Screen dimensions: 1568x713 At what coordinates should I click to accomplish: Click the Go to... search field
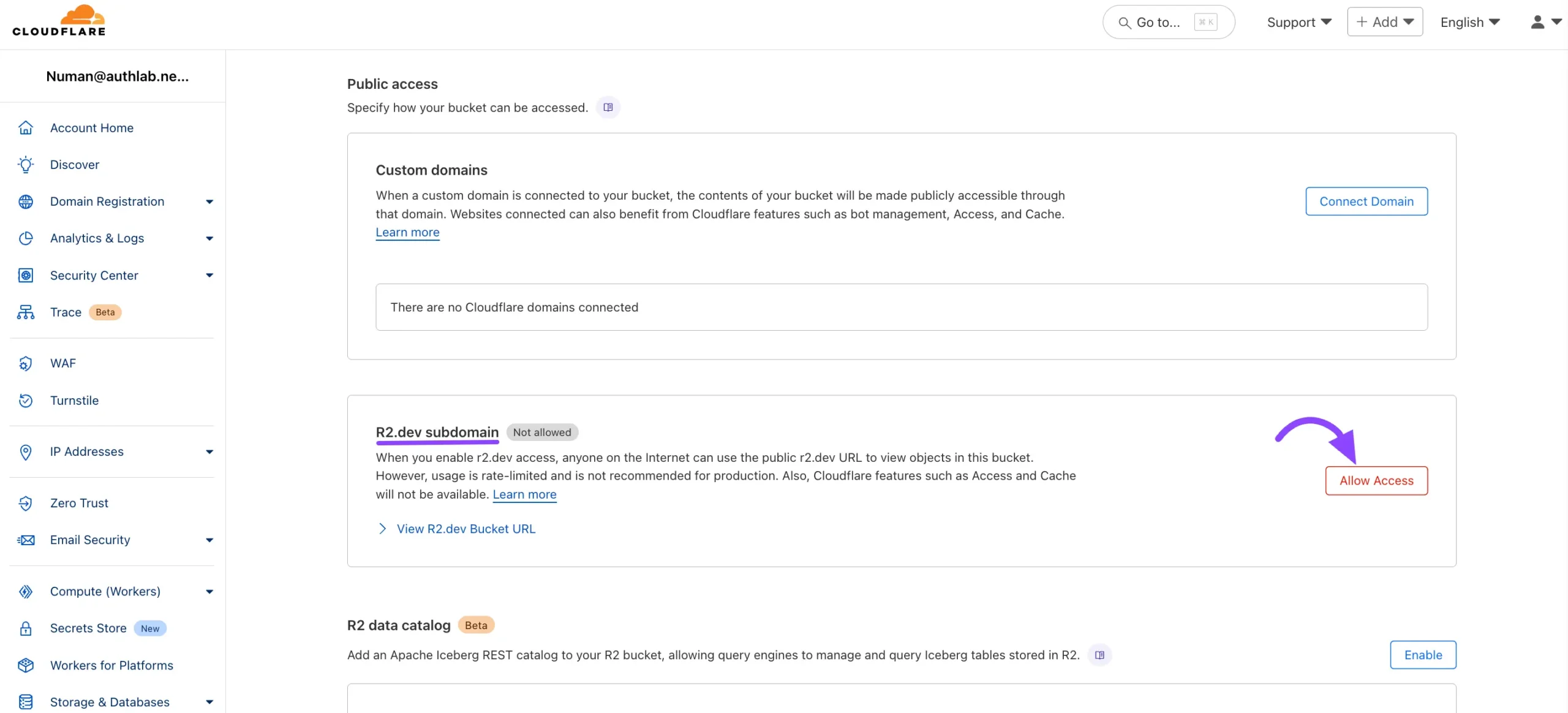[1169, 22]
